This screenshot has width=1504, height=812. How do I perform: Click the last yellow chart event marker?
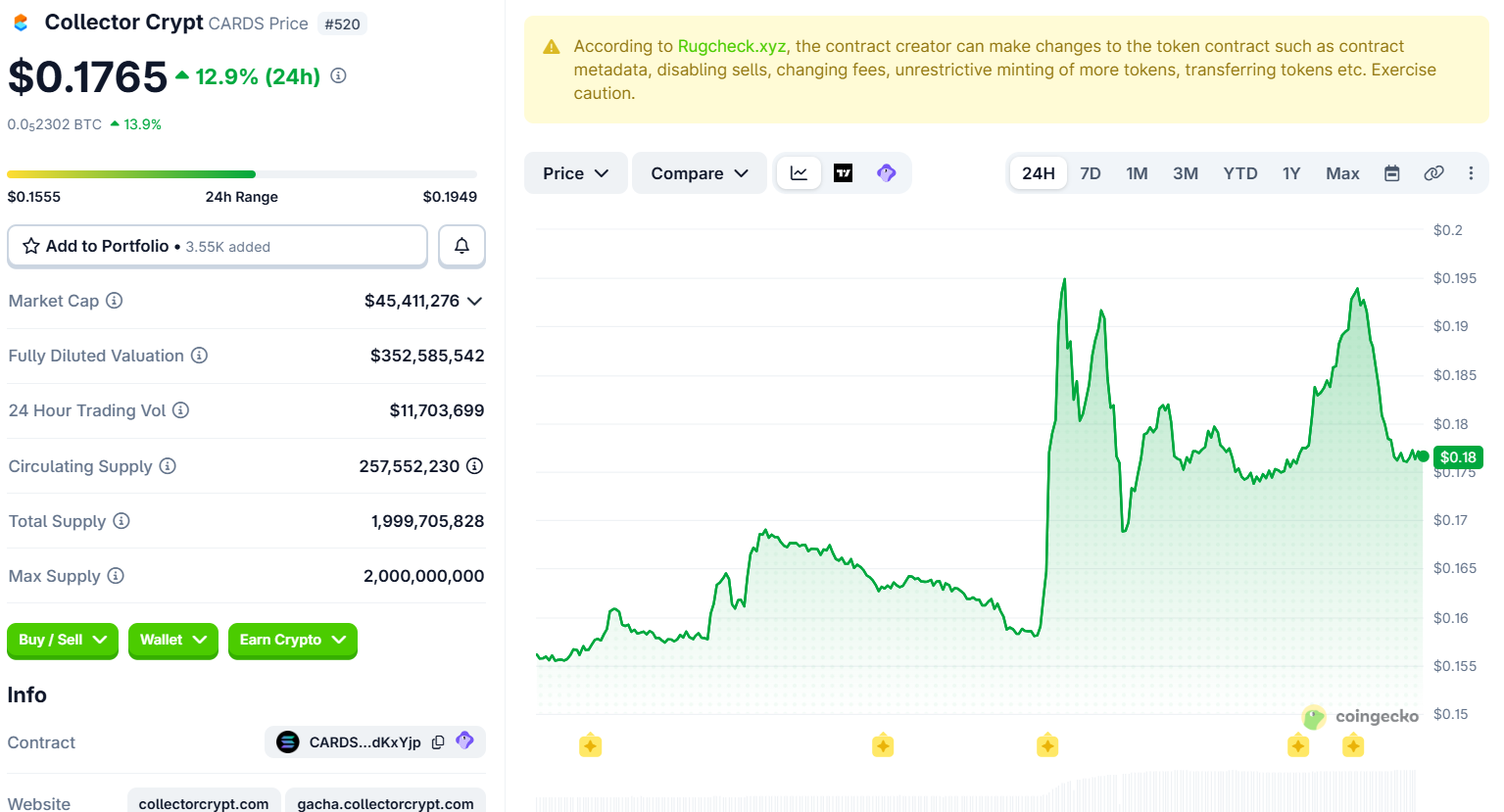(x=1353, y=746)
